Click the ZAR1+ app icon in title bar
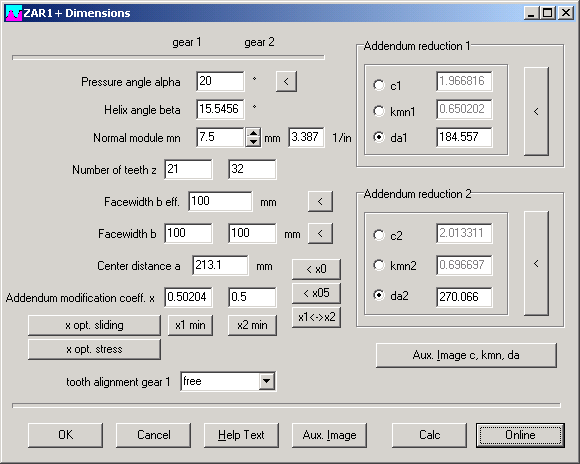The width and height of the screenshot is (580, 464). coord(14,13)
